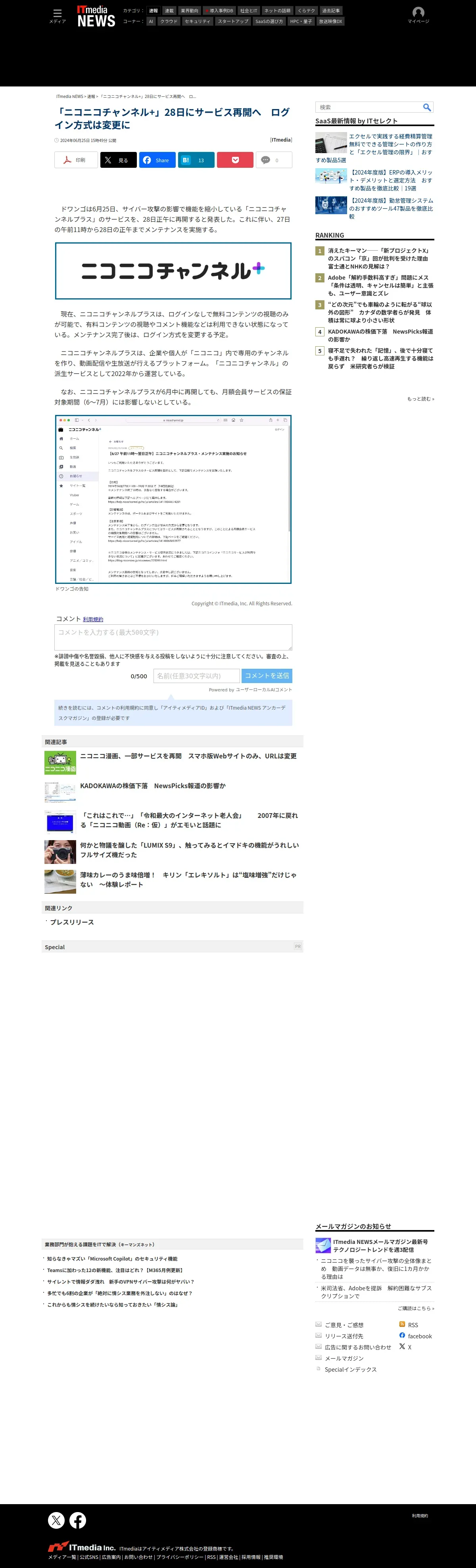476x1568 pixels.
Task: Open LUMIX S9 related article thumbnail
Action: pyautogui.click(x=60, y=852)
